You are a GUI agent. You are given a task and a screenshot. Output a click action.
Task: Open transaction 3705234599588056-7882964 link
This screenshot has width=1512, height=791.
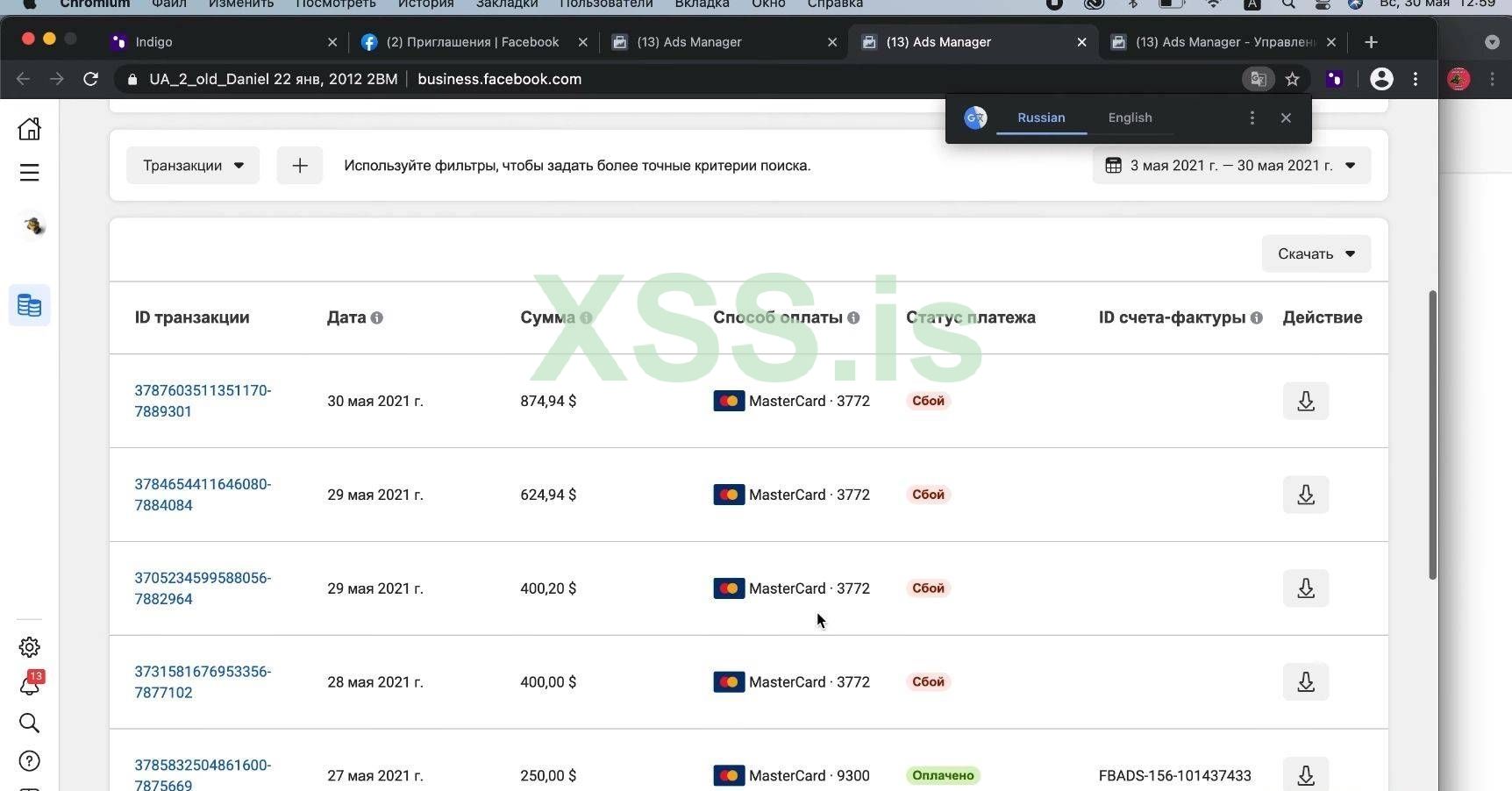(203, 588)
